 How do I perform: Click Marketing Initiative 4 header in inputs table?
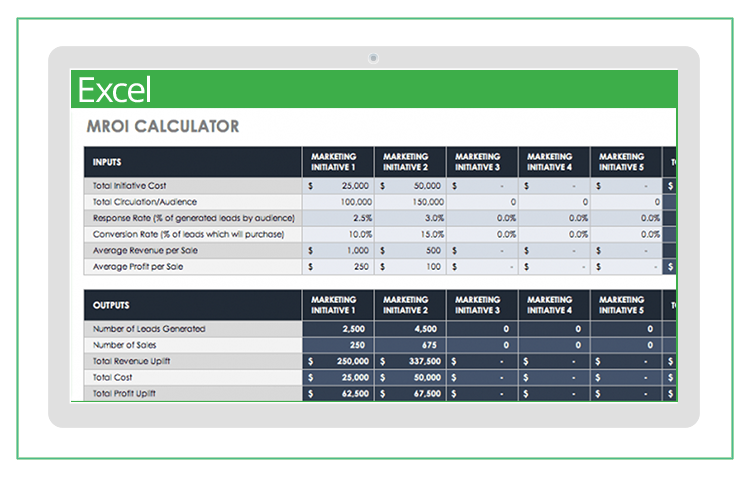coord(553,162)
